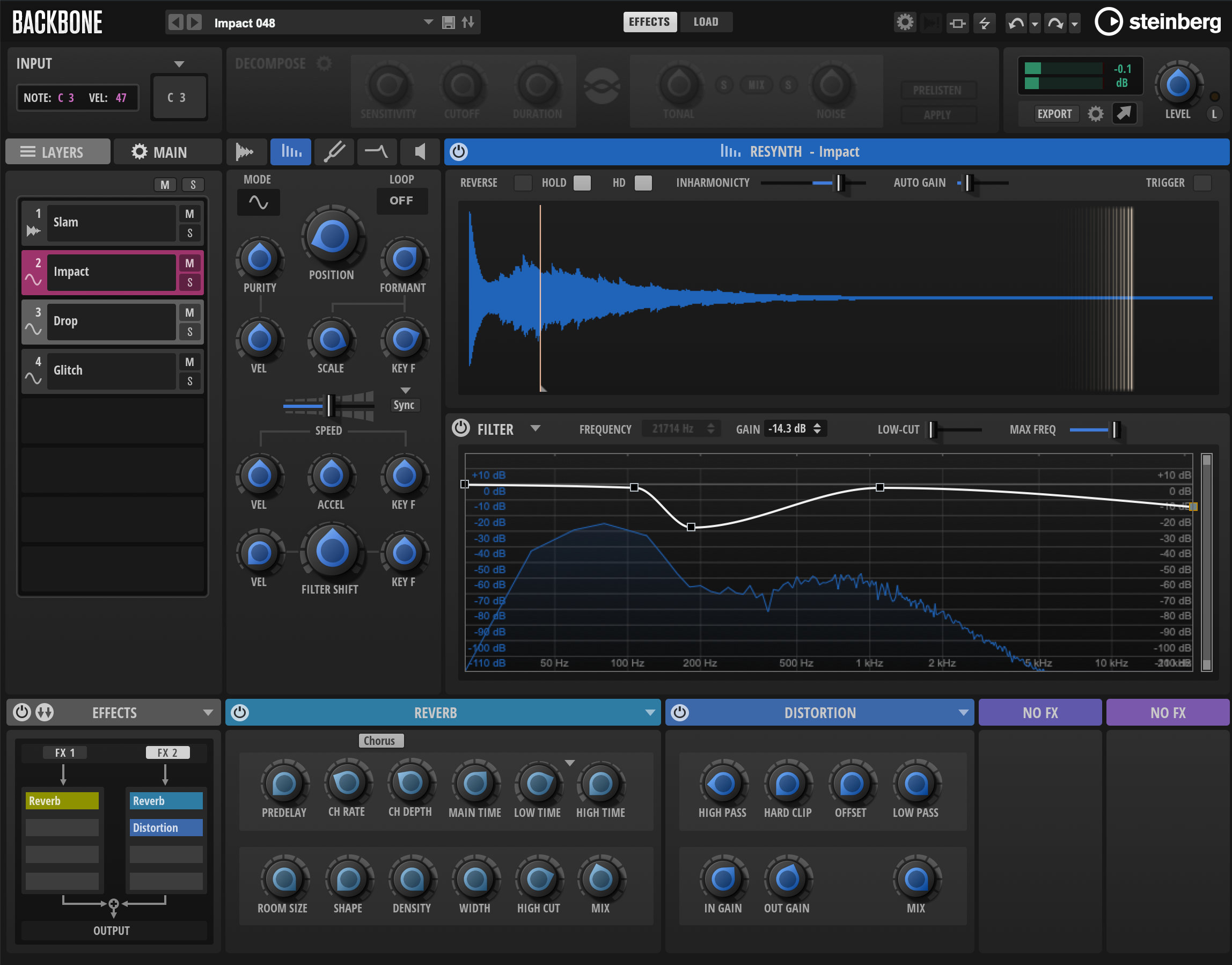Select the tuning fork pitch view icon
Viewport: 1232px width, 965px height.
click(x=334, y=151)
